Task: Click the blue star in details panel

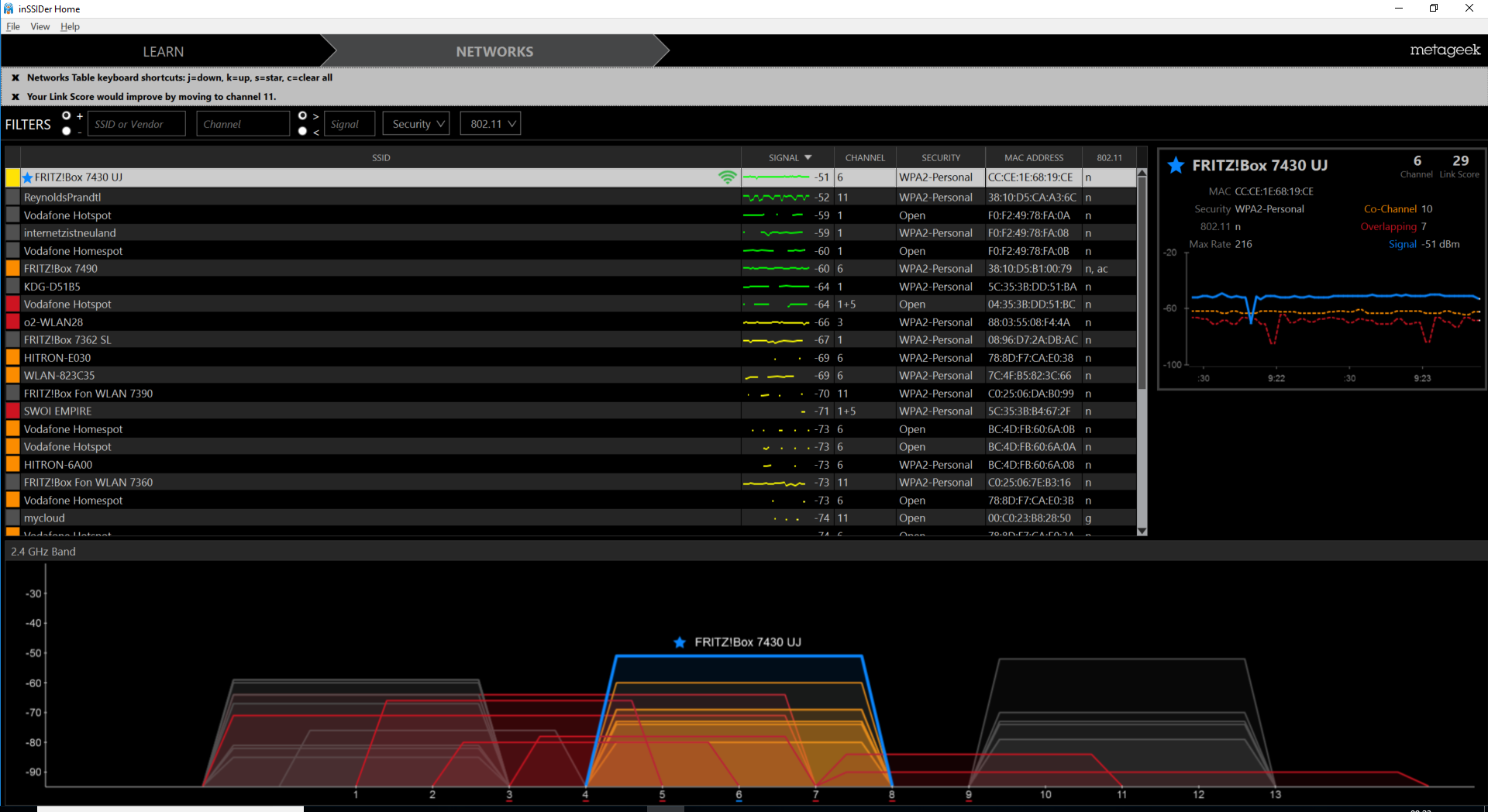Action: tap(1176, 165)
